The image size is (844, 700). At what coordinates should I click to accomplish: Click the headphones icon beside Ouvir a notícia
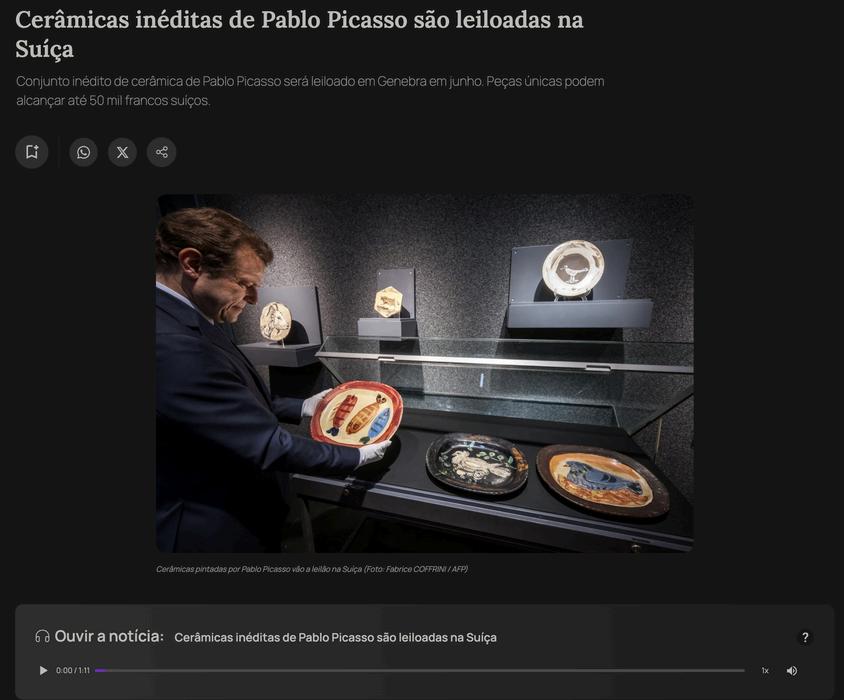tap(42, 636)
